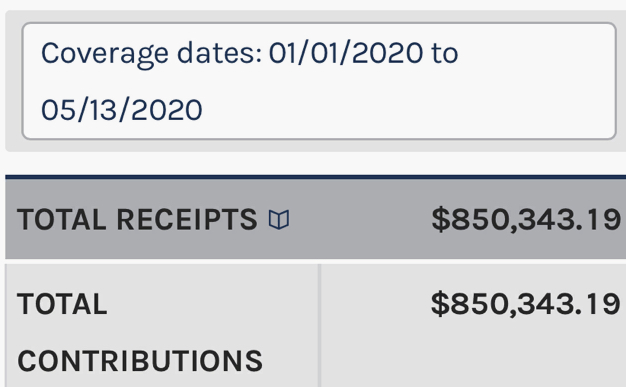The image size is (626, 387).
Task: Click the word CONTRIBUTIONS in the table
Action: [x=140, y=361]
